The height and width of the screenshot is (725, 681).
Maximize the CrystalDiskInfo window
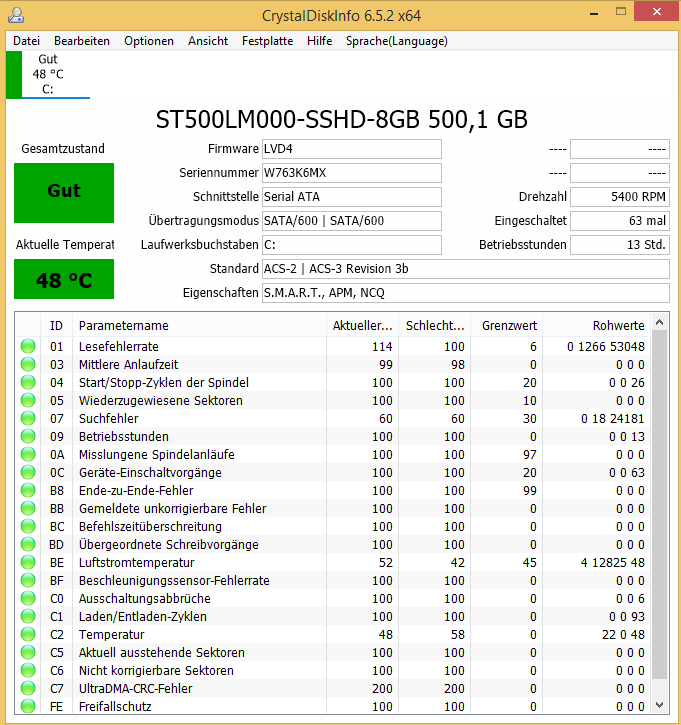[x=621, y=12]
